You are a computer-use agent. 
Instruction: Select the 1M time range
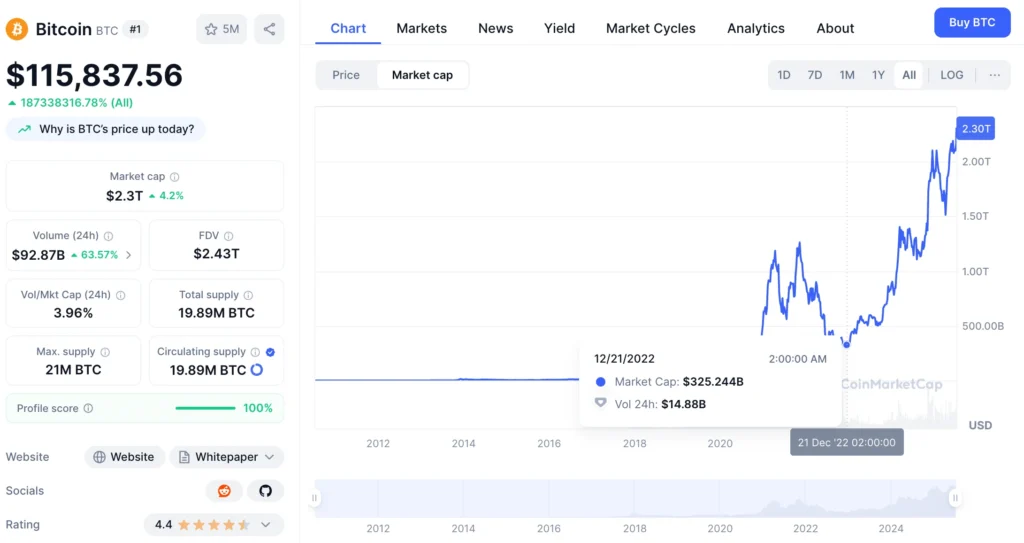pyautogui.click(x=847, y=75)
